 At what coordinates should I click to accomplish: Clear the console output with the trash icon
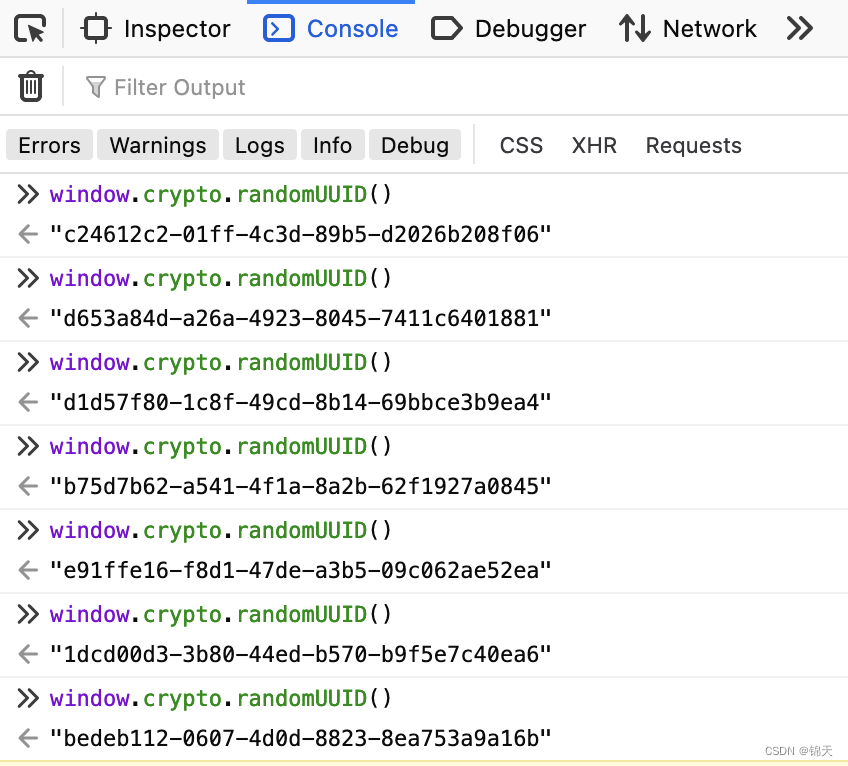30,86
